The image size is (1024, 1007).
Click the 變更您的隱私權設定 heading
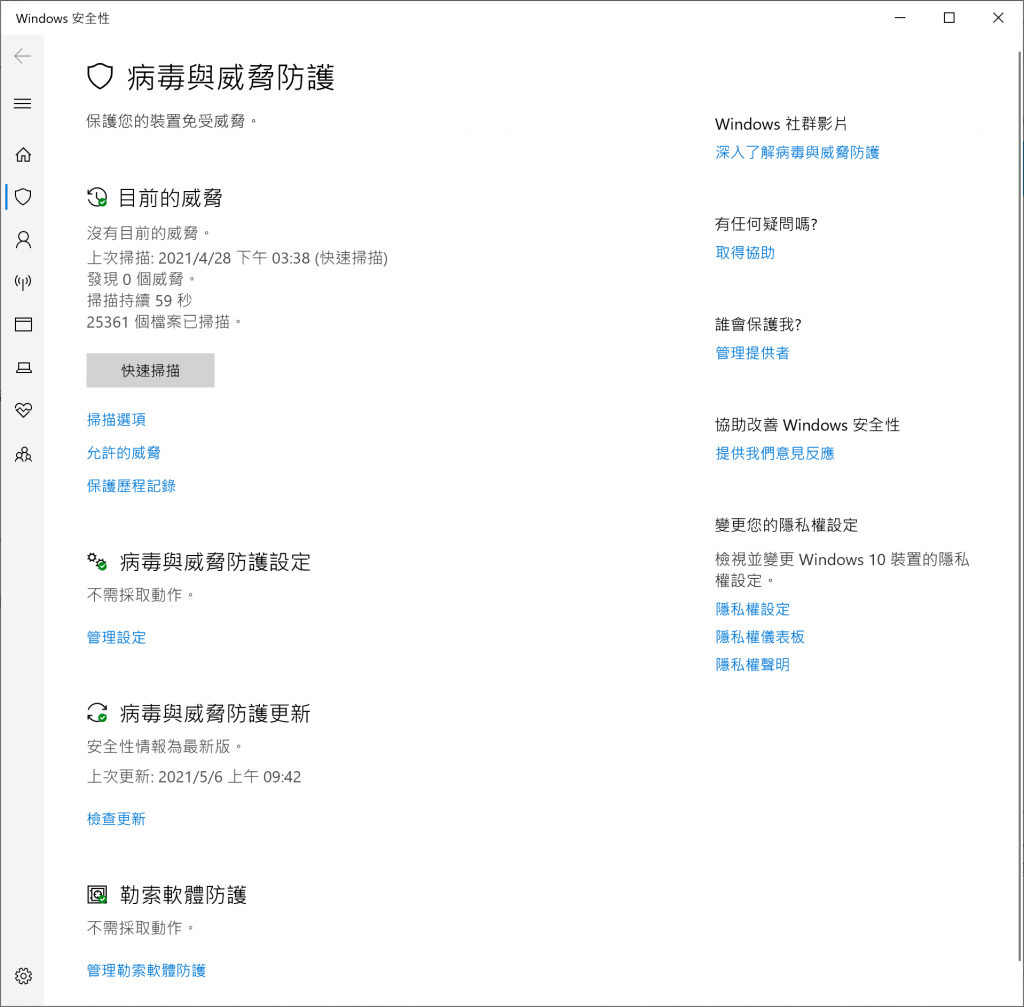click(786, 525)
